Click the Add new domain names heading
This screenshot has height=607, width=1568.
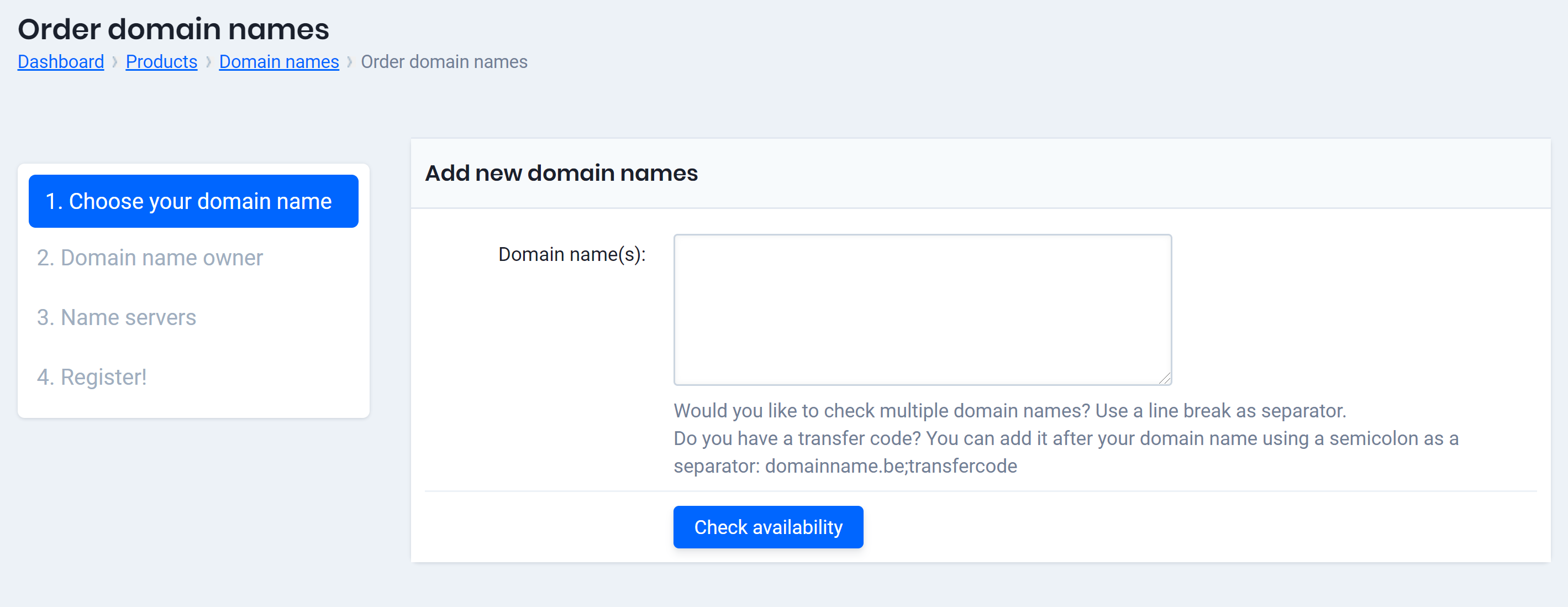[x=561, y=172]
